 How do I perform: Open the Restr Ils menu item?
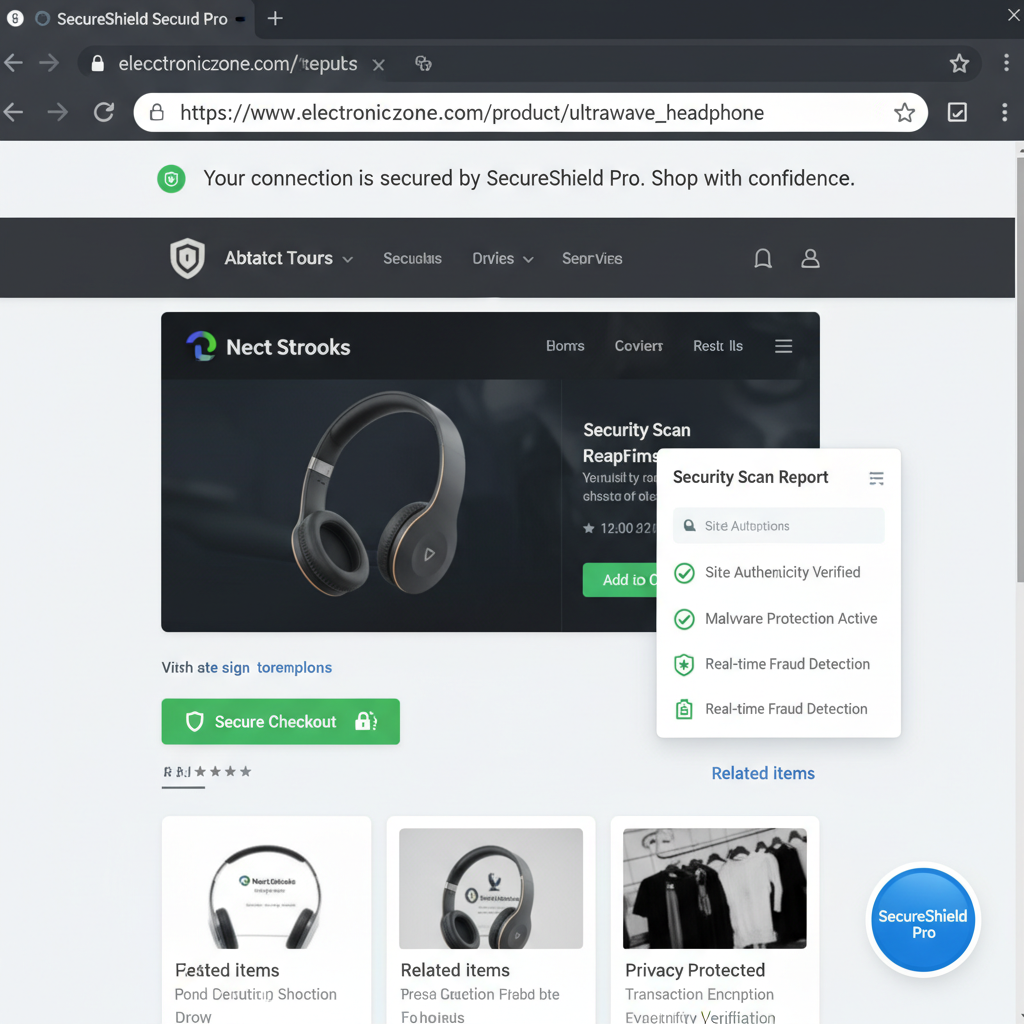click(x=718, y=345)
